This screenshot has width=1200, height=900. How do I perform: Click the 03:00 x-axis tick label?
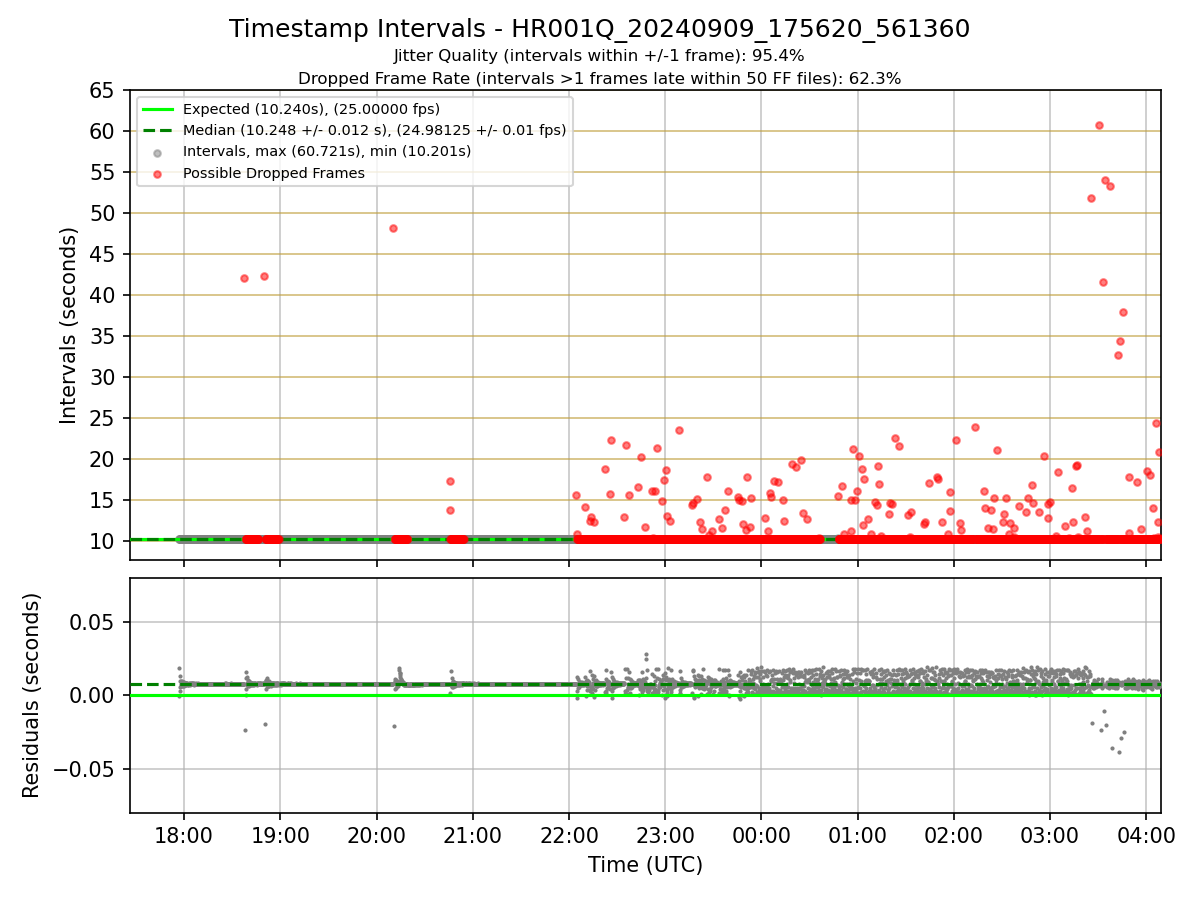coord(1050,834)
